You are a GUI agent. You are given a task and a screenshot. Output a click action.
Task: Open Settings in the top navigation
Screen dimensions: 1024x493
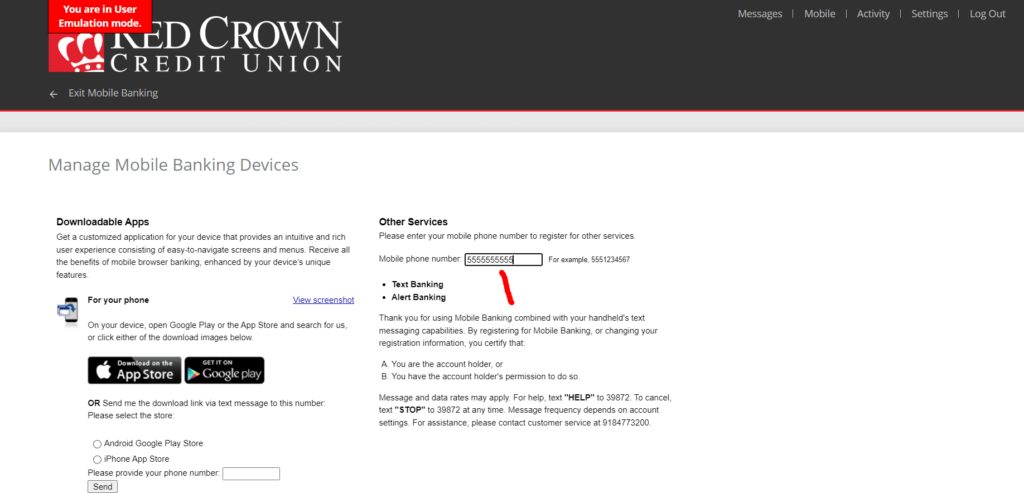pos(929,14)
